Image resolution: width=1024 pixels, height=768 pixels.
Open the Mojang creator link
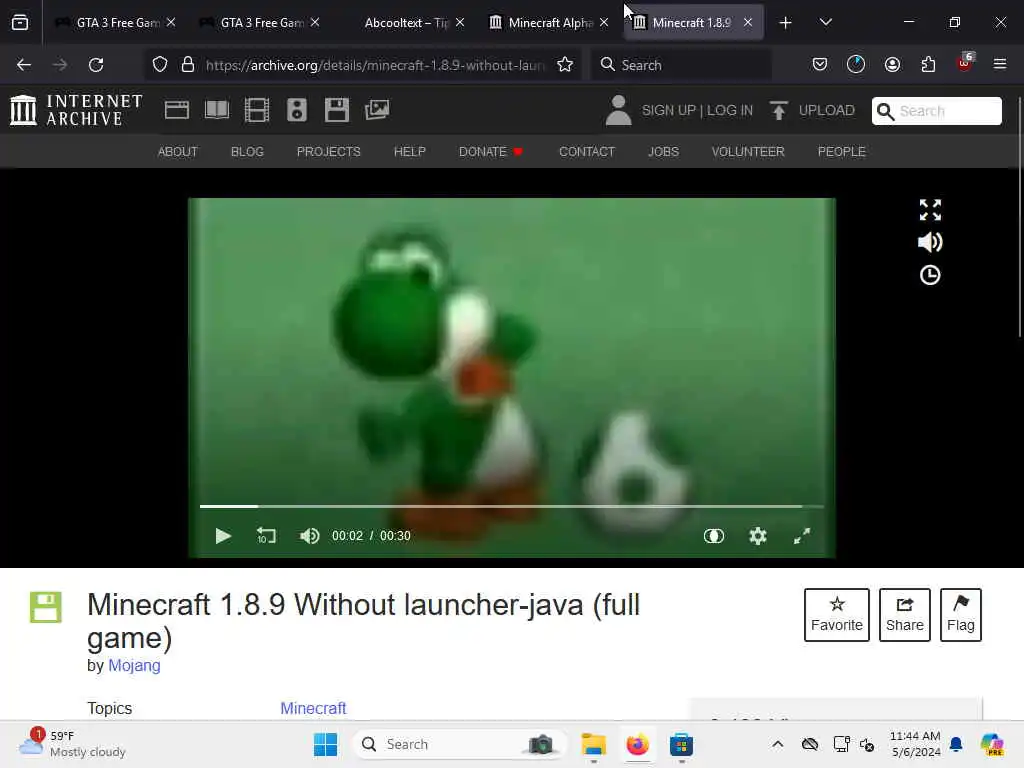(134, 665)
